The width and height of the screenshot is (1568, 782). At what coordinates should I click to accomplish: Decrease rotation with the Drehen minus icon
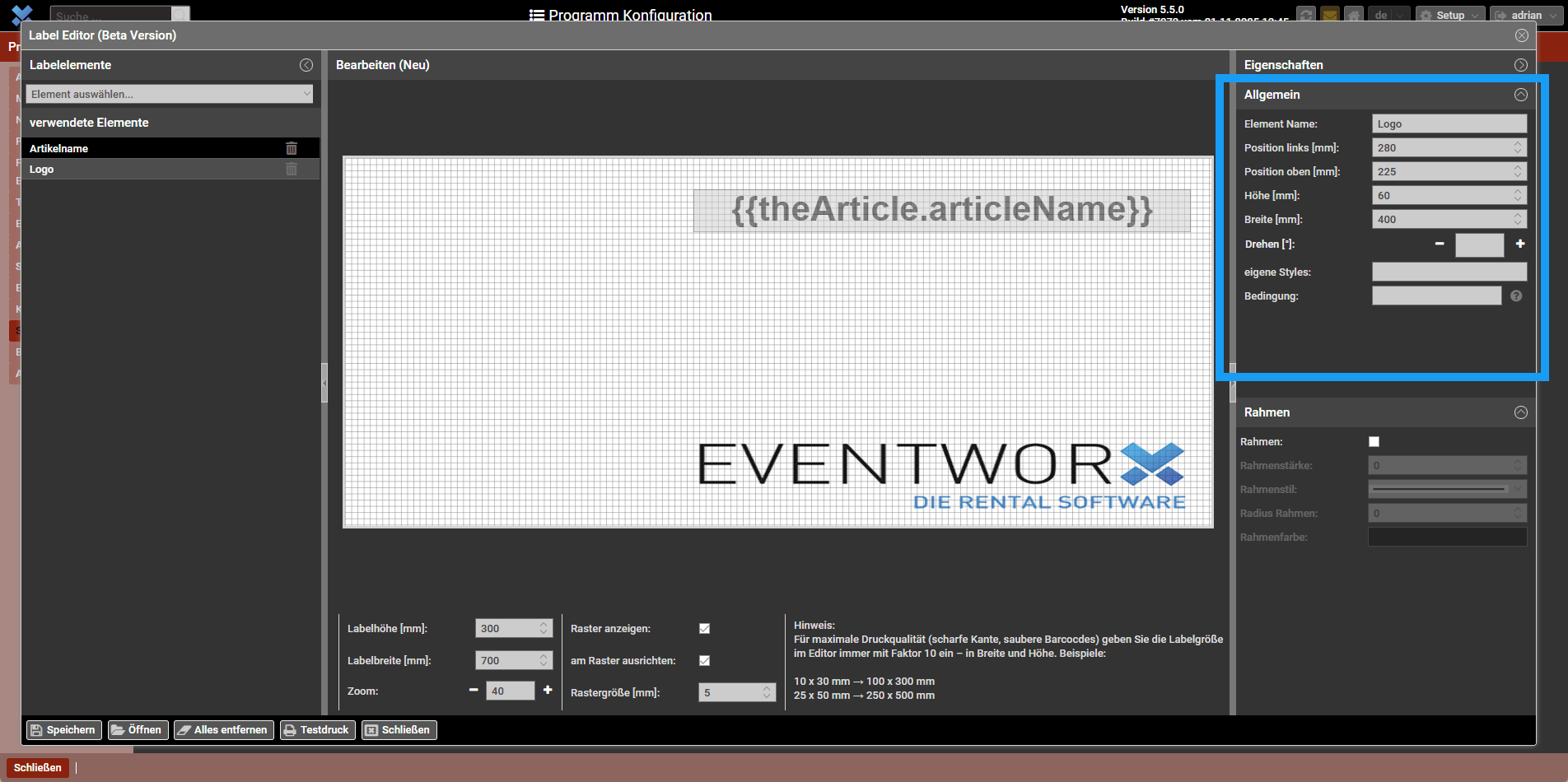click(1440, 244)
